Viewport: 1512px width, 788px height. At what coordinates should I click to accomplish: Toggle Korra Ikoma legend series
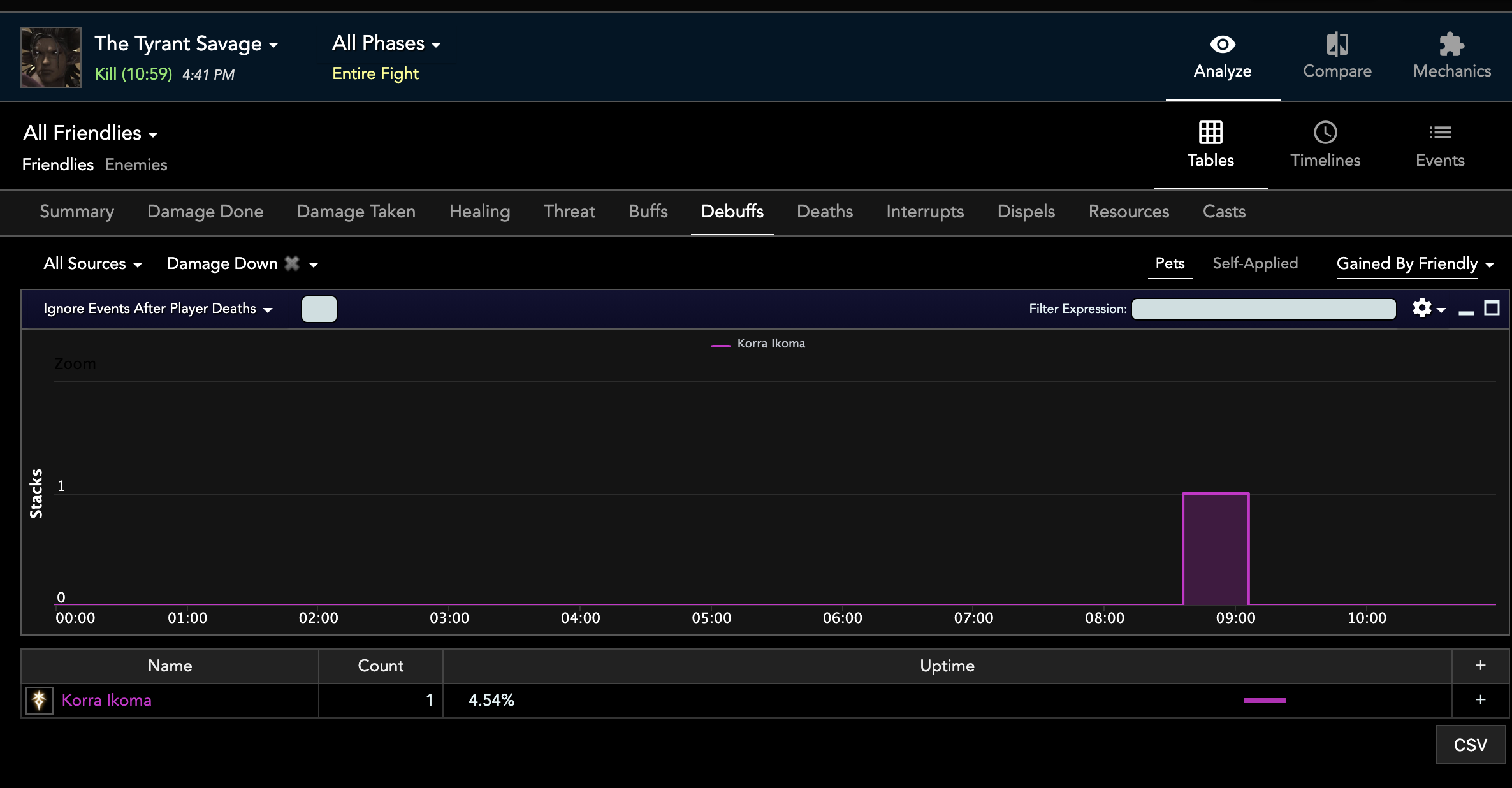pos(770,344)
